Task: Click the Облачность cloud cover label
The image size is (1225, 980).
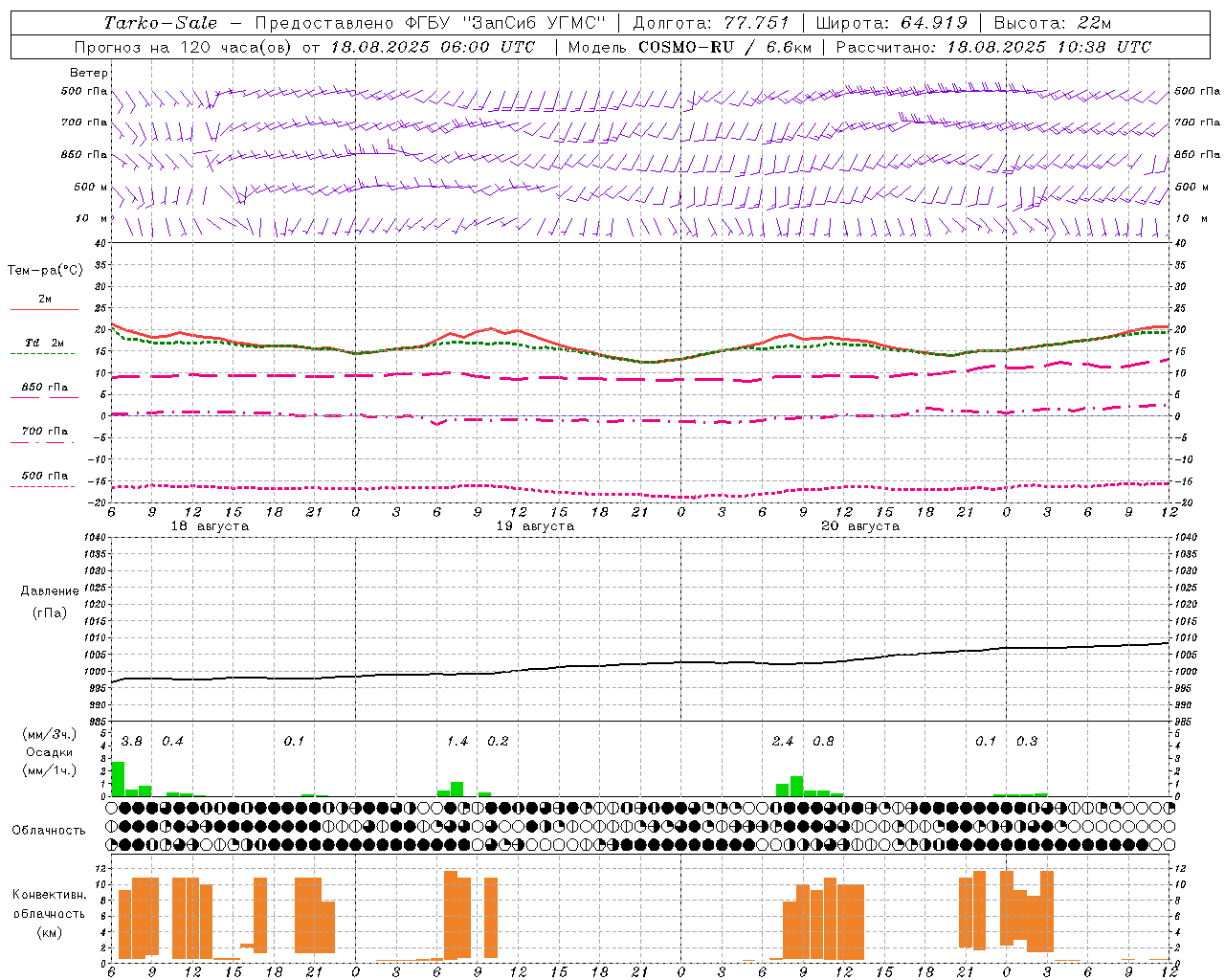Action: click(x=49, y=831)
